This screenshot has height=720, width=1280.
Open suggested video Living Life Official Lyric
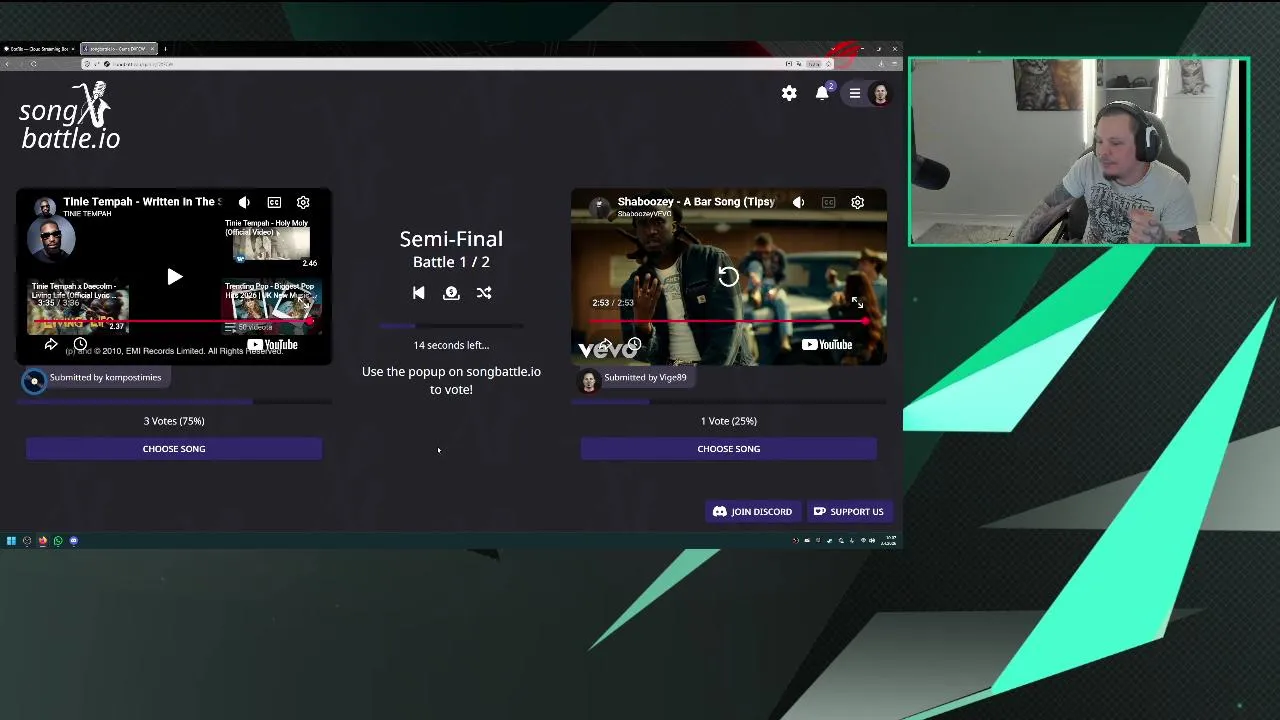pos(79,307)
